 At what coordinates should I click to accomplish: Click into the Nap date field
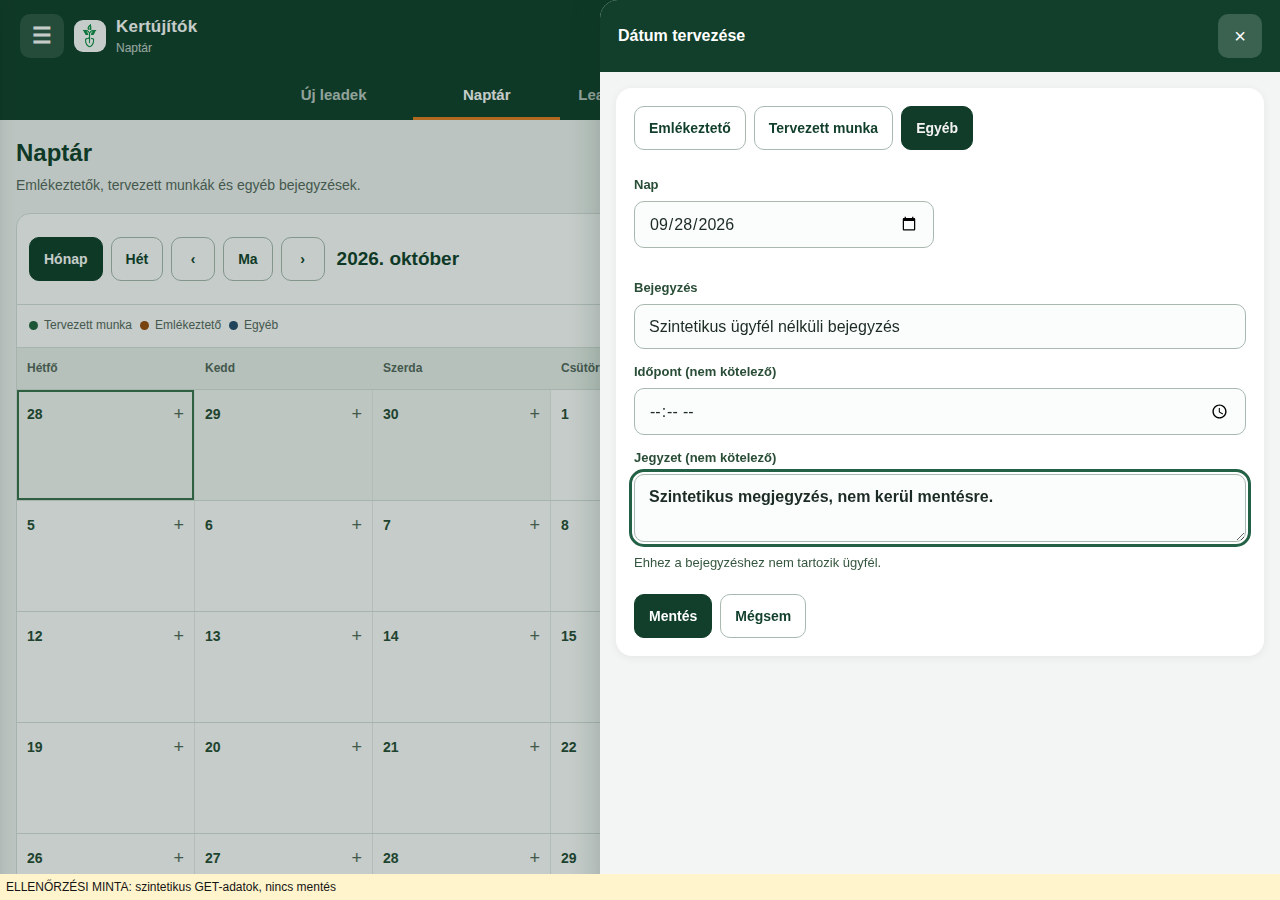(784, 224)
